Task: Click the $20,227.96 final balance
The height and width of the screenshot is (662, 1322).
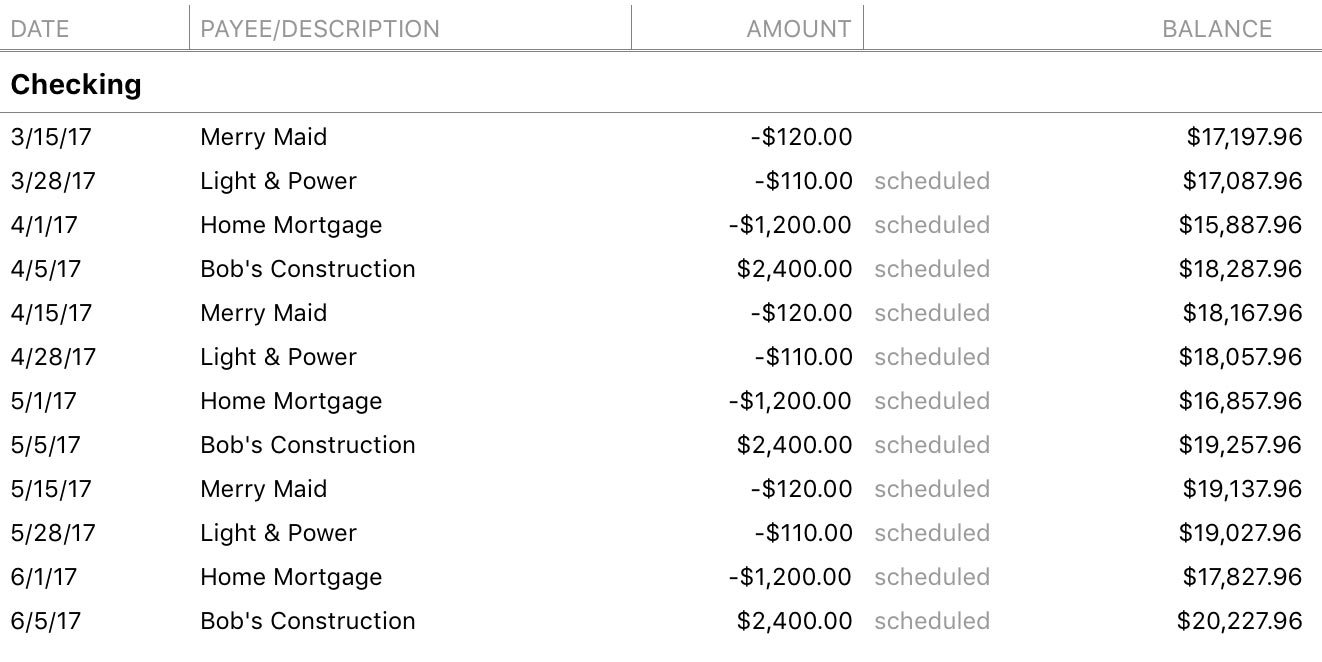Action: 1239,621
